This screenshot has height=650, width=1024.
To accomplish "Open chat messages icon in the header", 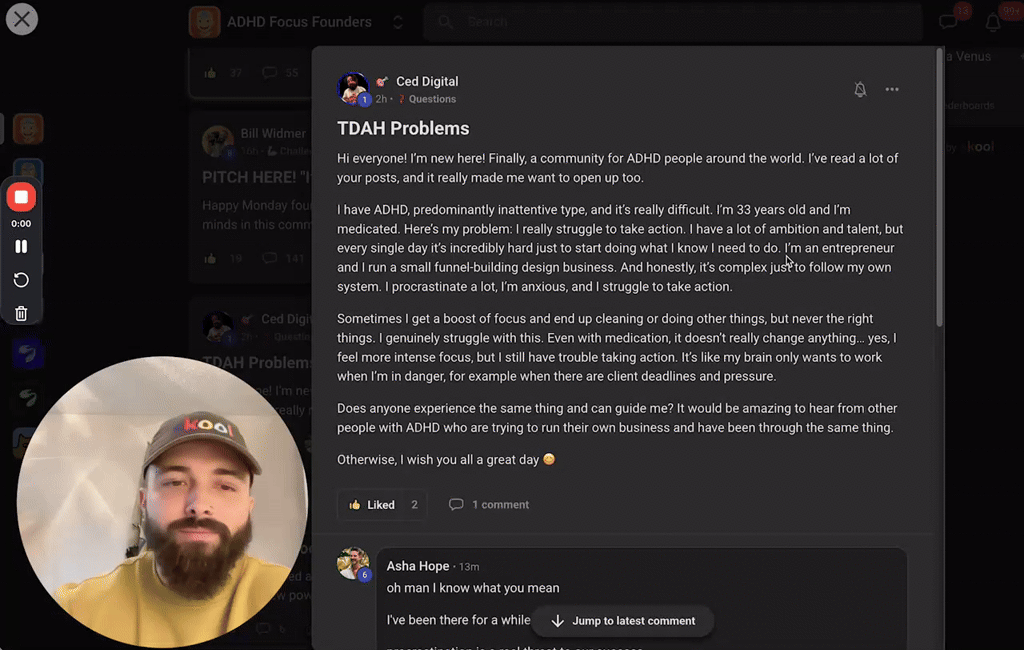I will coord(948,22).
